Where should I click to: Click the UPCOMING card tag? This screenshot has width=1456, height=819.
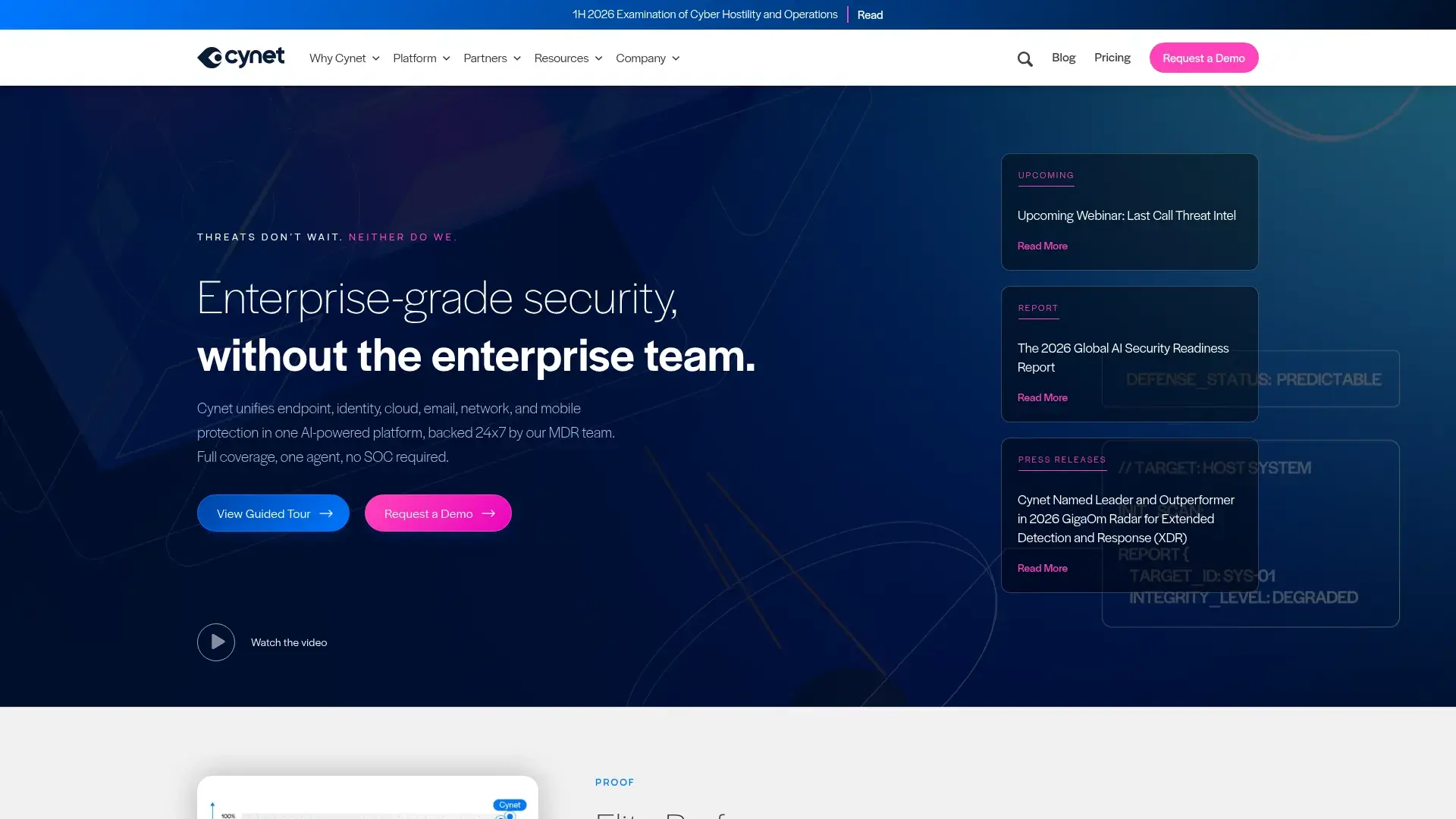tap(1046, 175)
